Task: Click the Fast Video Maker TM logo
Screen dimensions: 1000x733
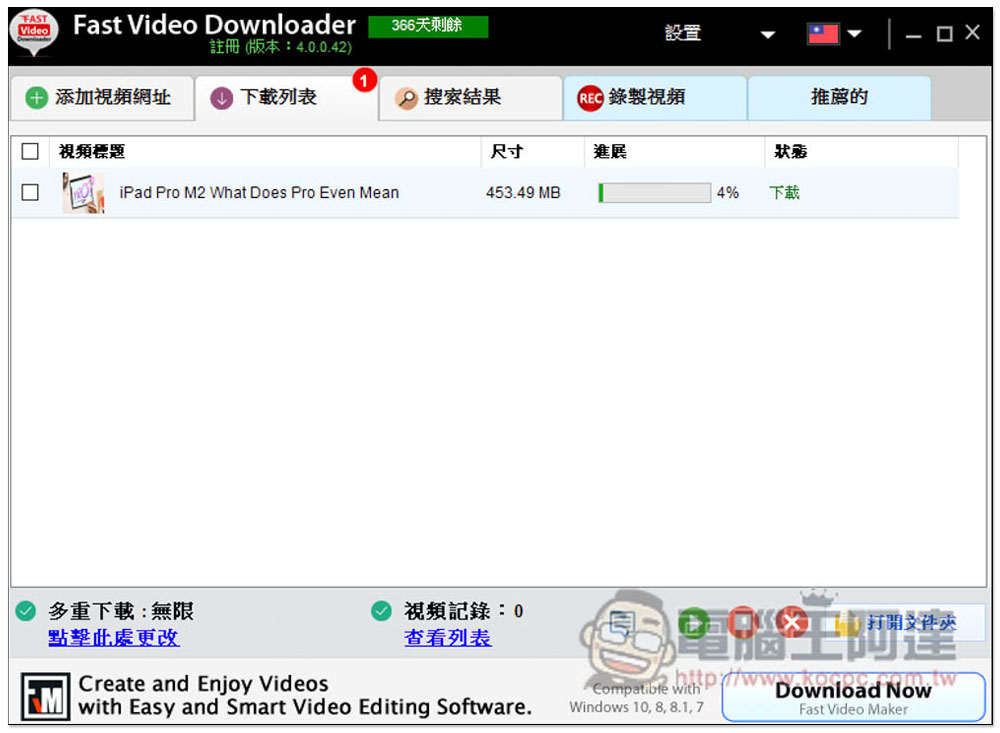Action: (x=45, y=696)
